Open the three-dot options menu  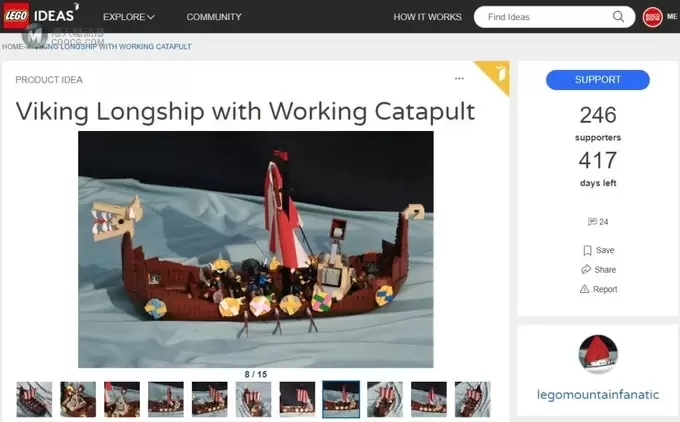(459, 78)
